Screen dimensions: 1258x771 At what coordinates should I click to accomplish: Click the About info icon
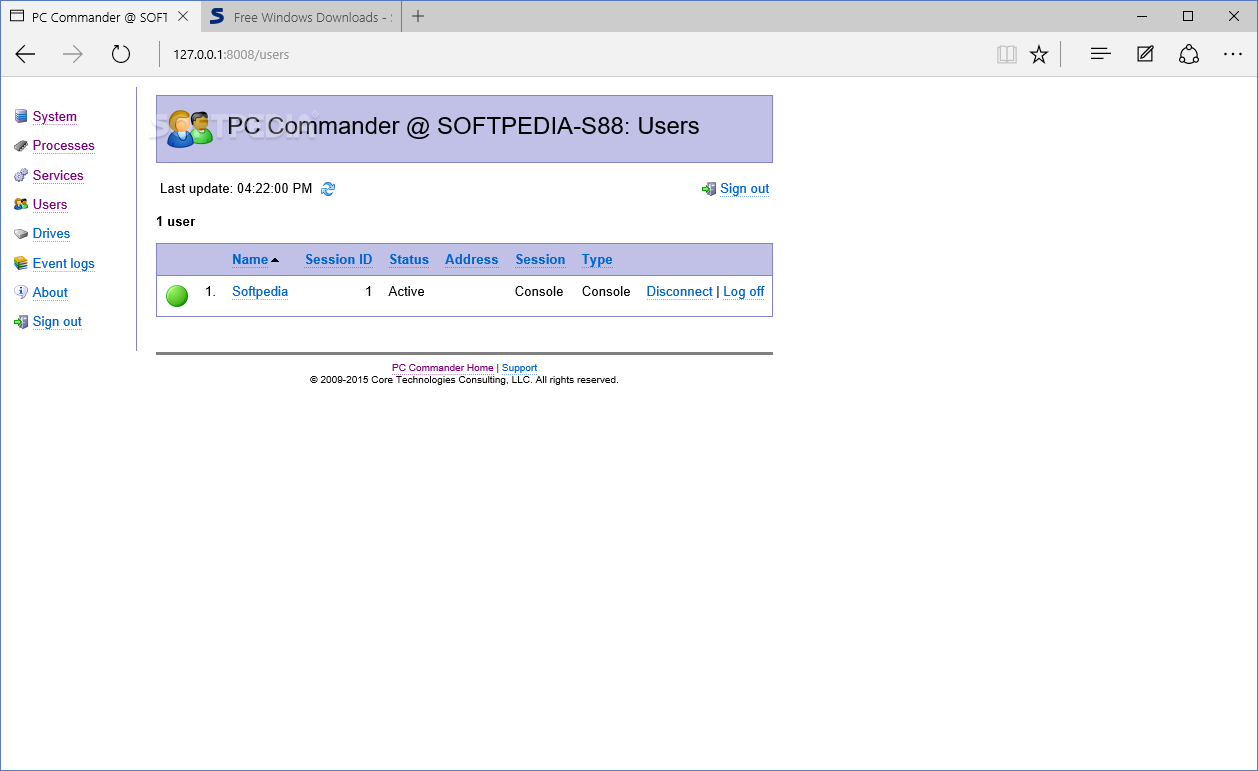point(21,292)
